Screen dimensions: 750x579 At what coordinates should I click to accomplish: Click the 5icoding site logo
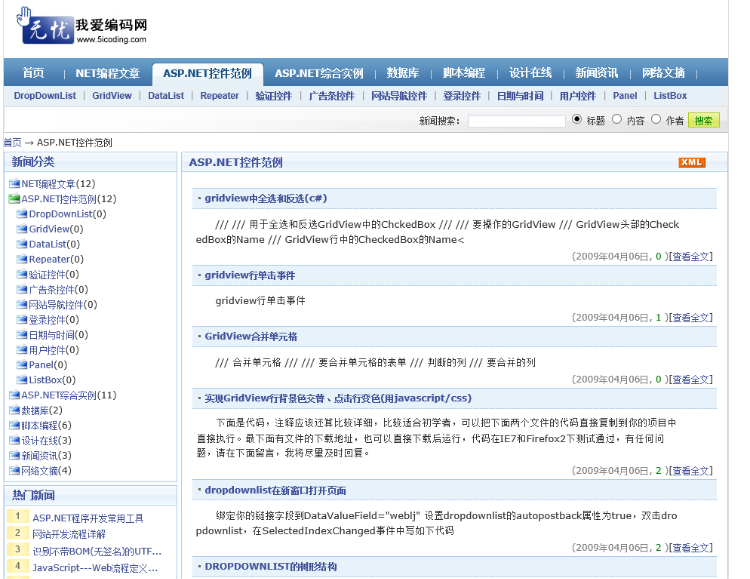[x=82, y=27]
